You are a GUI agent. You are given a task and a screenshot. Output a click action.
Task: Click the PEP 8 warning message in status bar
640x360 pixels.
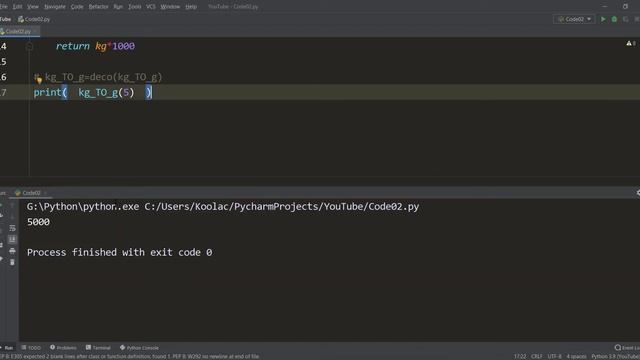[130, 356]
